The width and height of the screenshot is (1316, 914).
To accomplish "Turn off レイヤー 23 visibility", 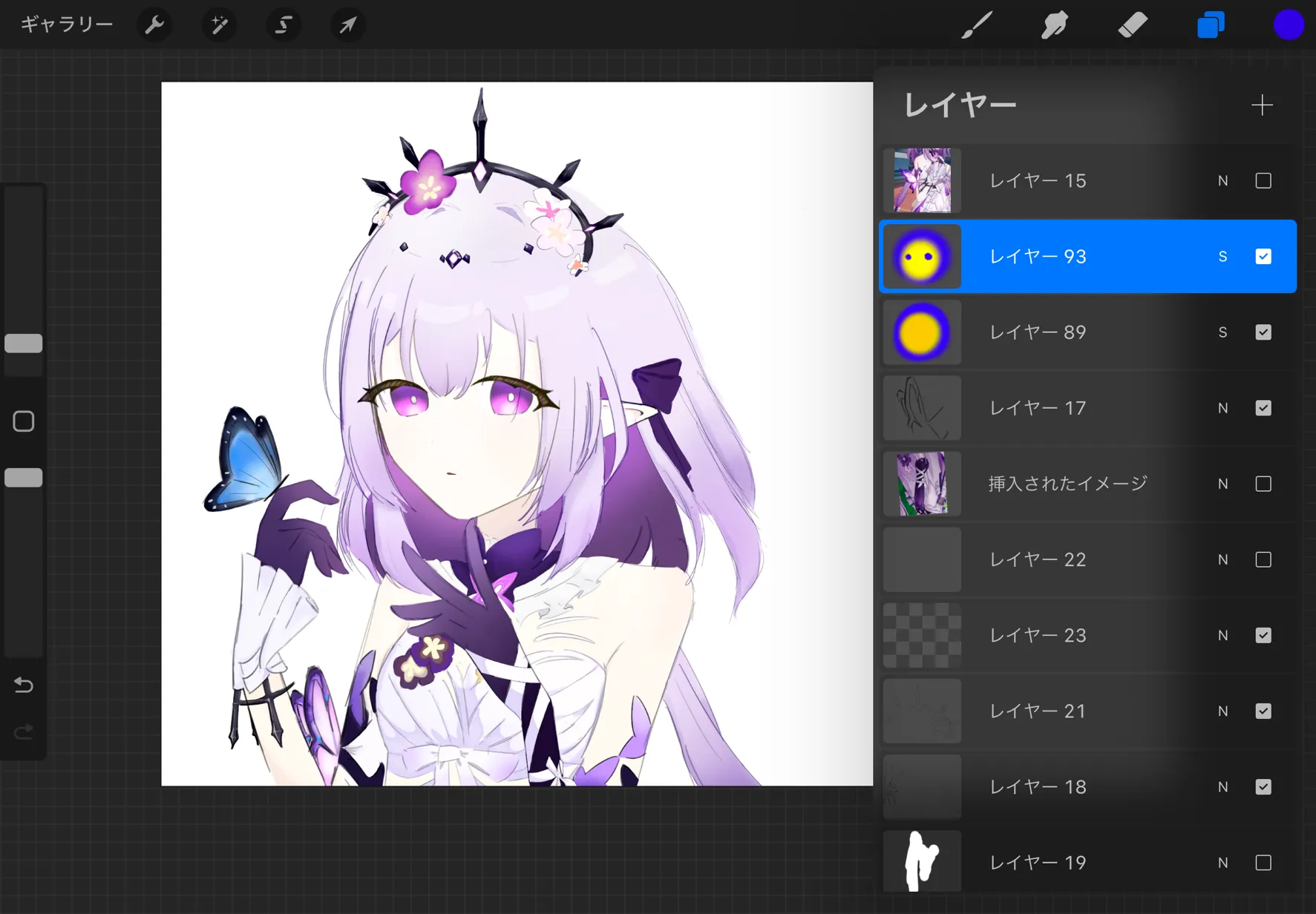I will click(x=1263, y=635).
